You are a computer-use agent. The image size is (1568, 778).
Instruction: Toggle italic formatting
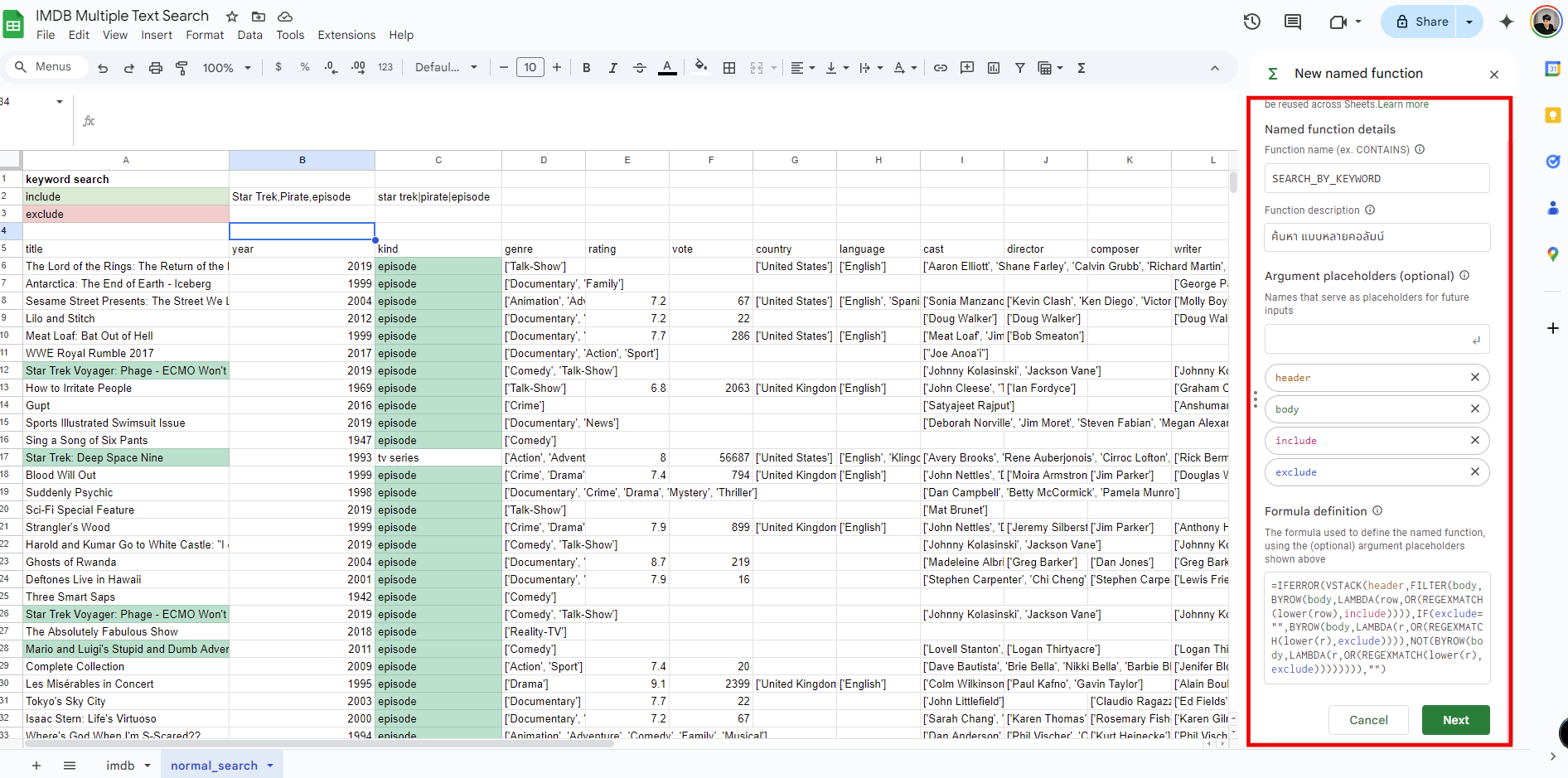click(x=613, y=68)
